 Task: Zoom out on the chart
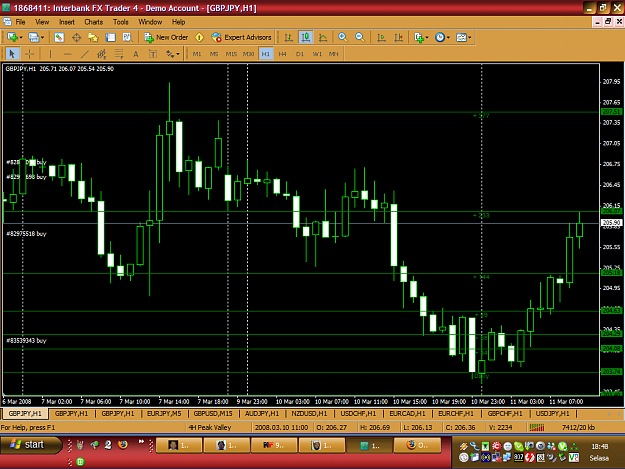tap(360, 37)
